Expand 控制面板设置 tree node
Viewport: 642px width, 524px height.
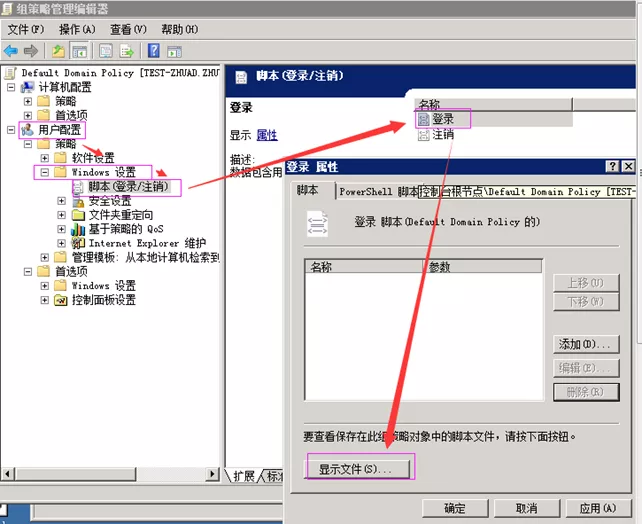tap(45, 300)
